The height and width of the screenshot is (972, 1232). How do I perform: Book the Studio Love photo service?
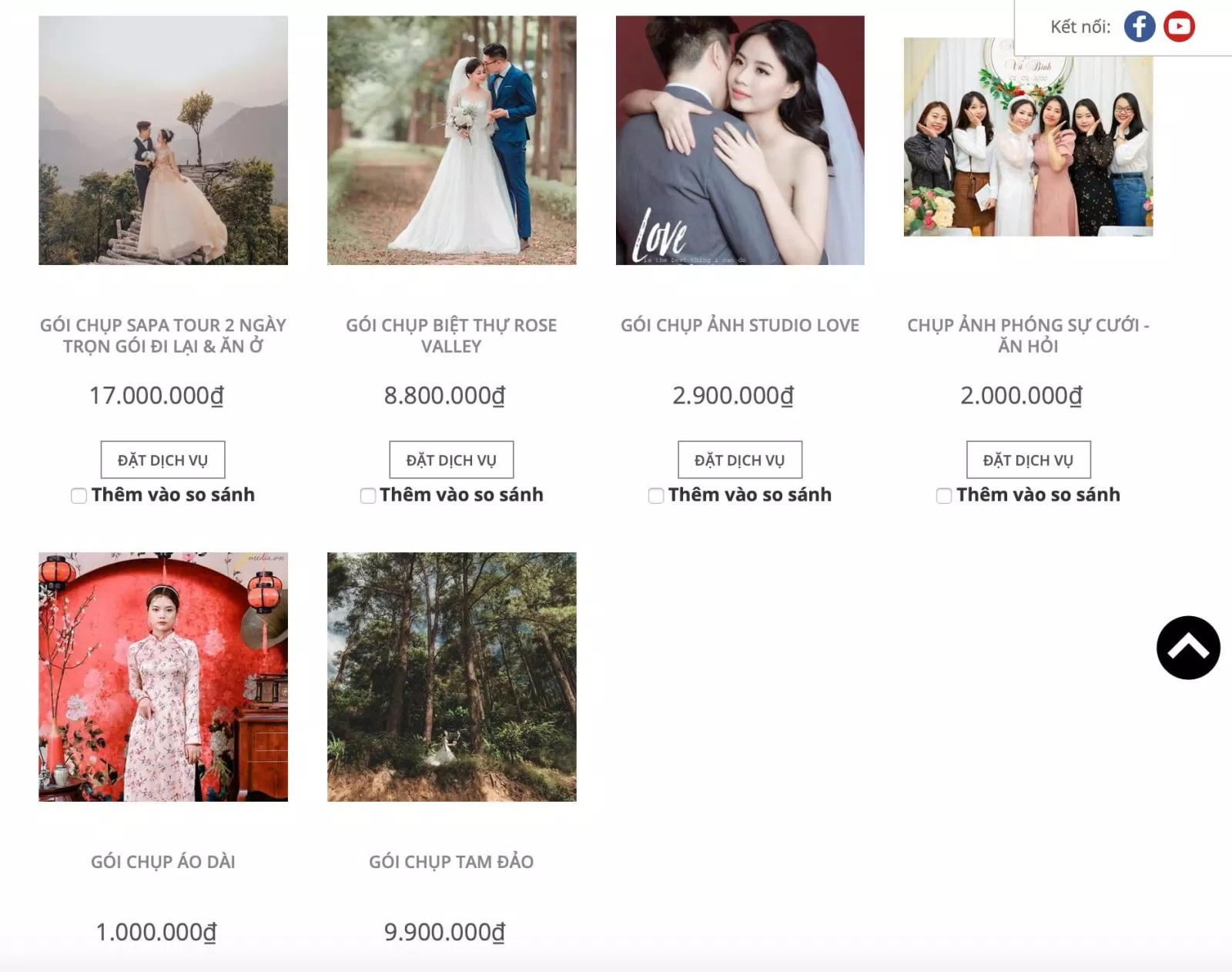pyautogui.click(x=740, y=460)
